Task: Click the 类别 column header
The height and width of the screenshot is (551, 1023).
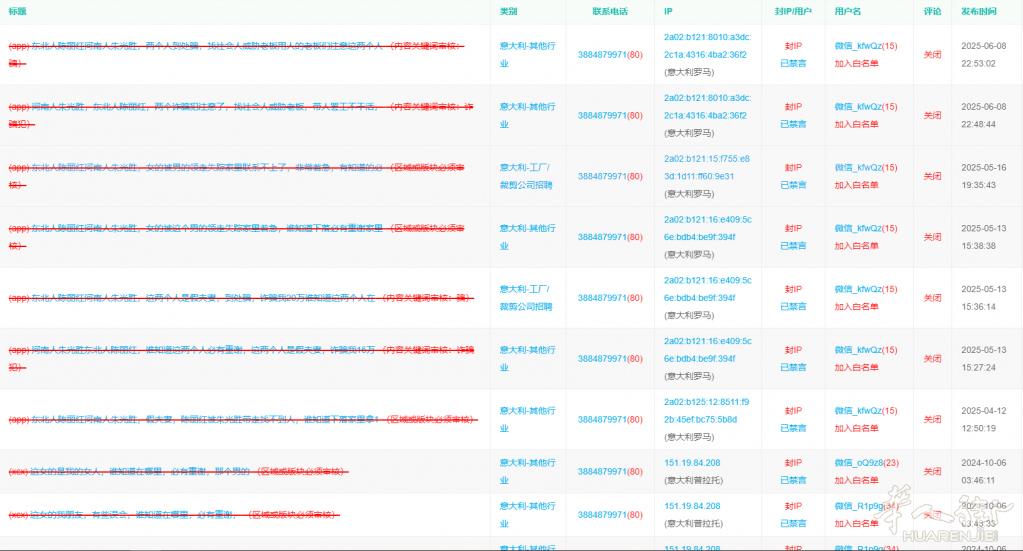Action: [x=509, y=11]
